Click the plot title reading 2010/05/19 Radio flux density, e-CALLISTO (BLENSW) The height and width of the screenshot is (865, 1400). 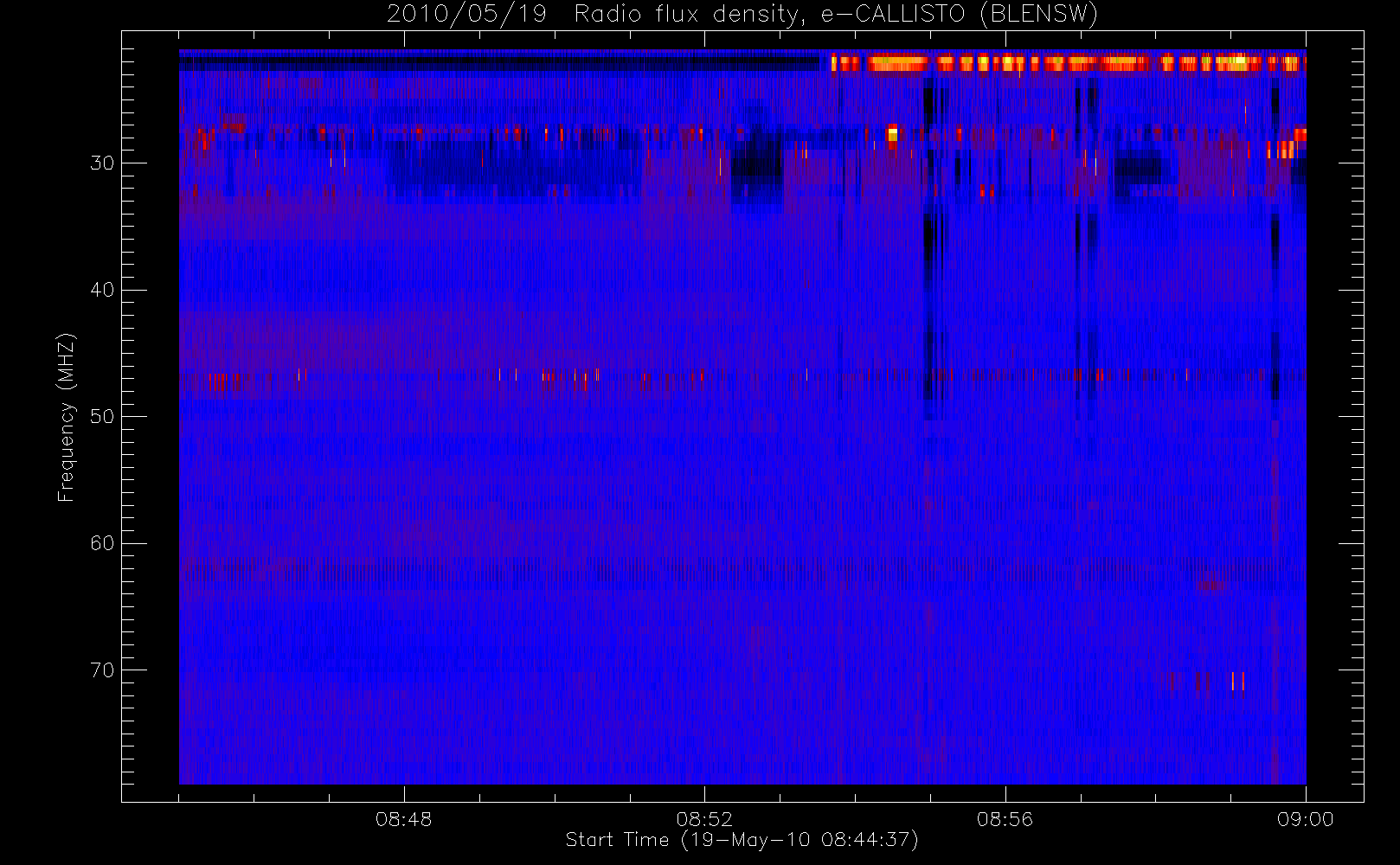point(742,15)
